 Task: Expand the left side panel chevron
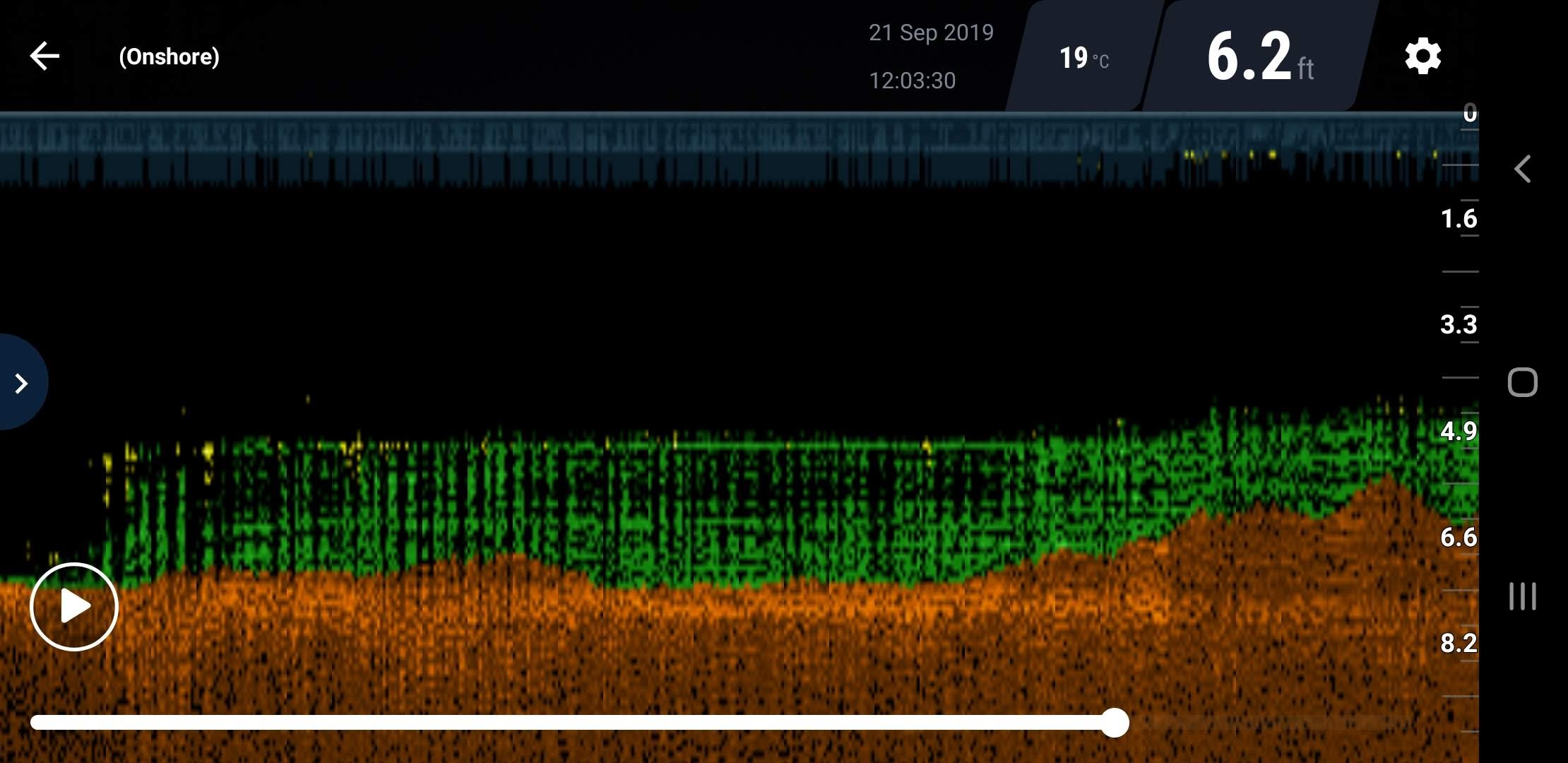click(x=22, y=383)
